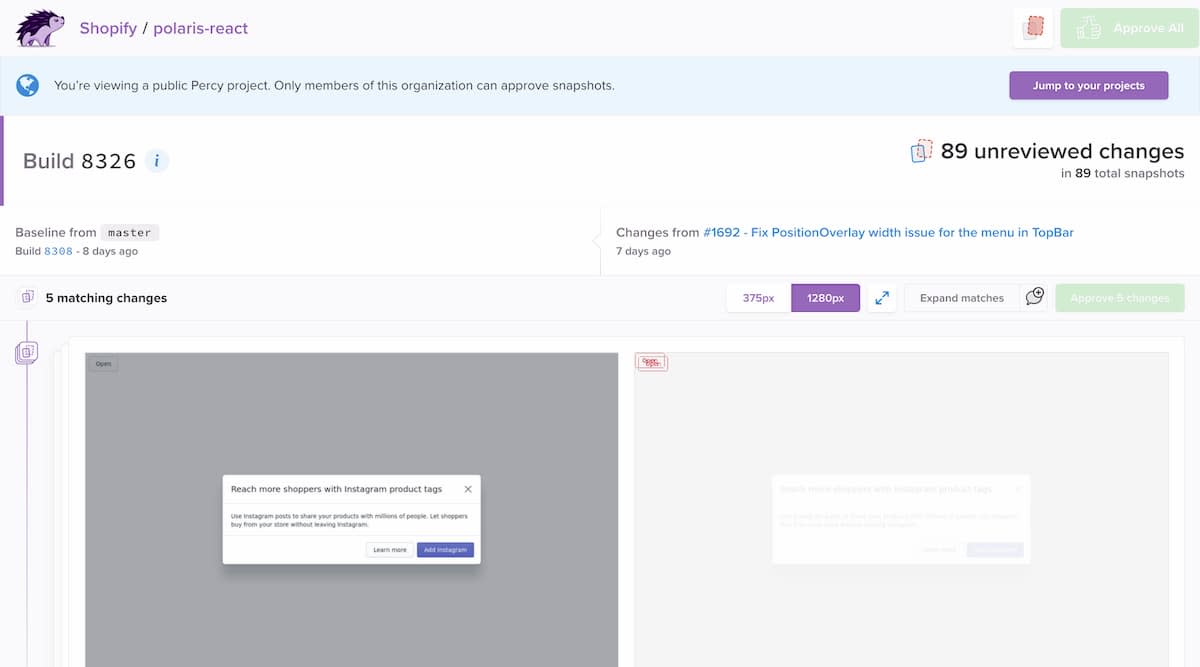Click the master branch label

(130, 232)
